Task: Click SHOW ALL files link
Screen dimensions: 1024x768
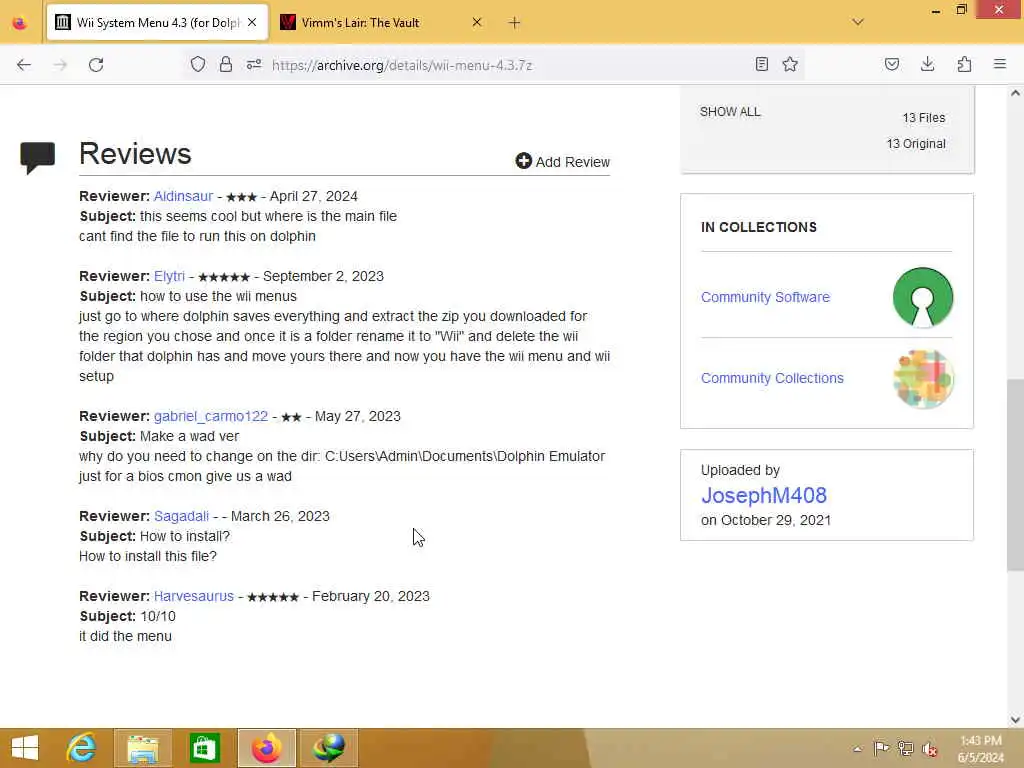Action: point(730,112)
